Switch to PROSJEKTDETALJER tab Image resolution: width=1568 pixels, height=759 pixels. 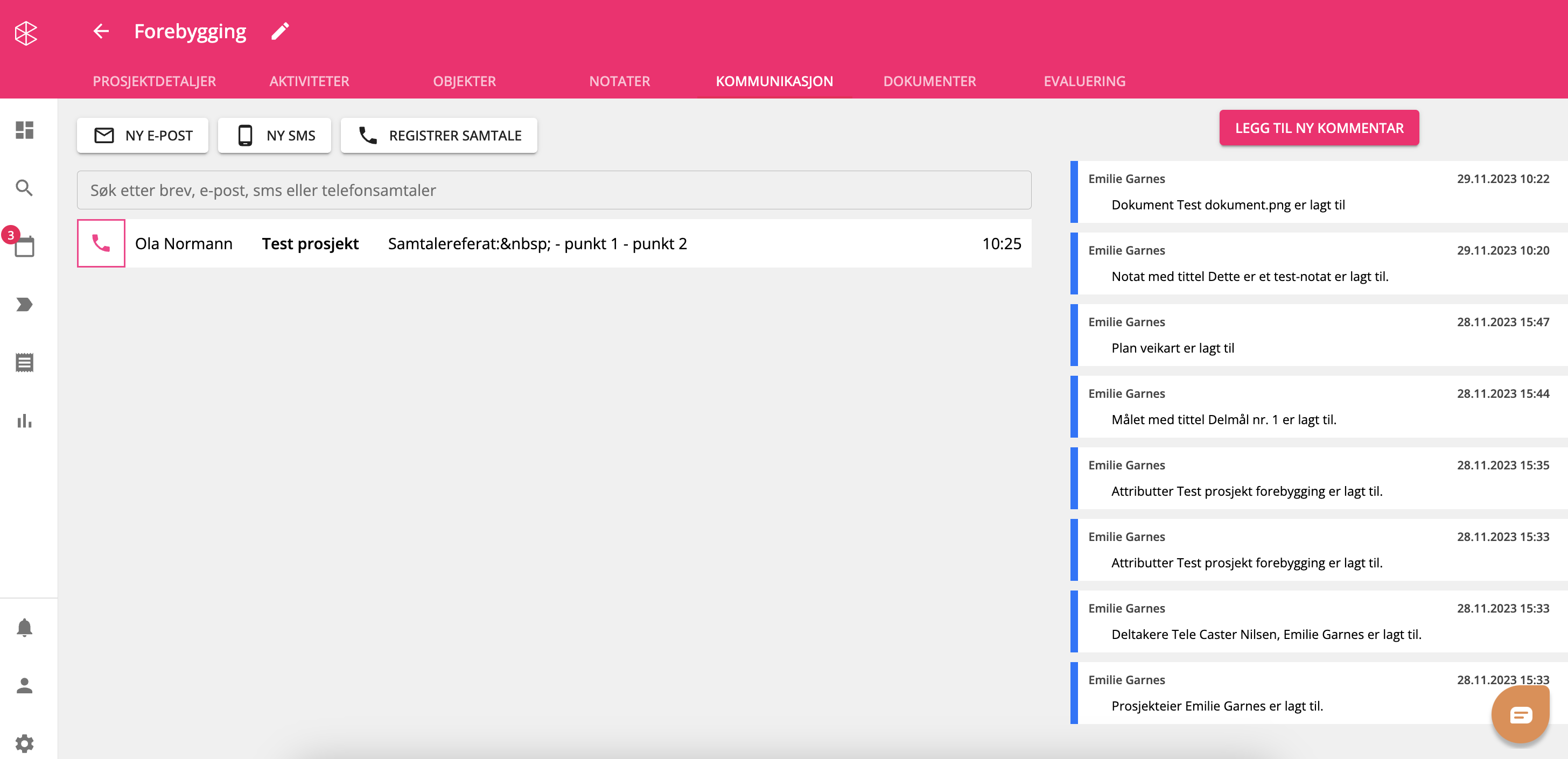154,81
